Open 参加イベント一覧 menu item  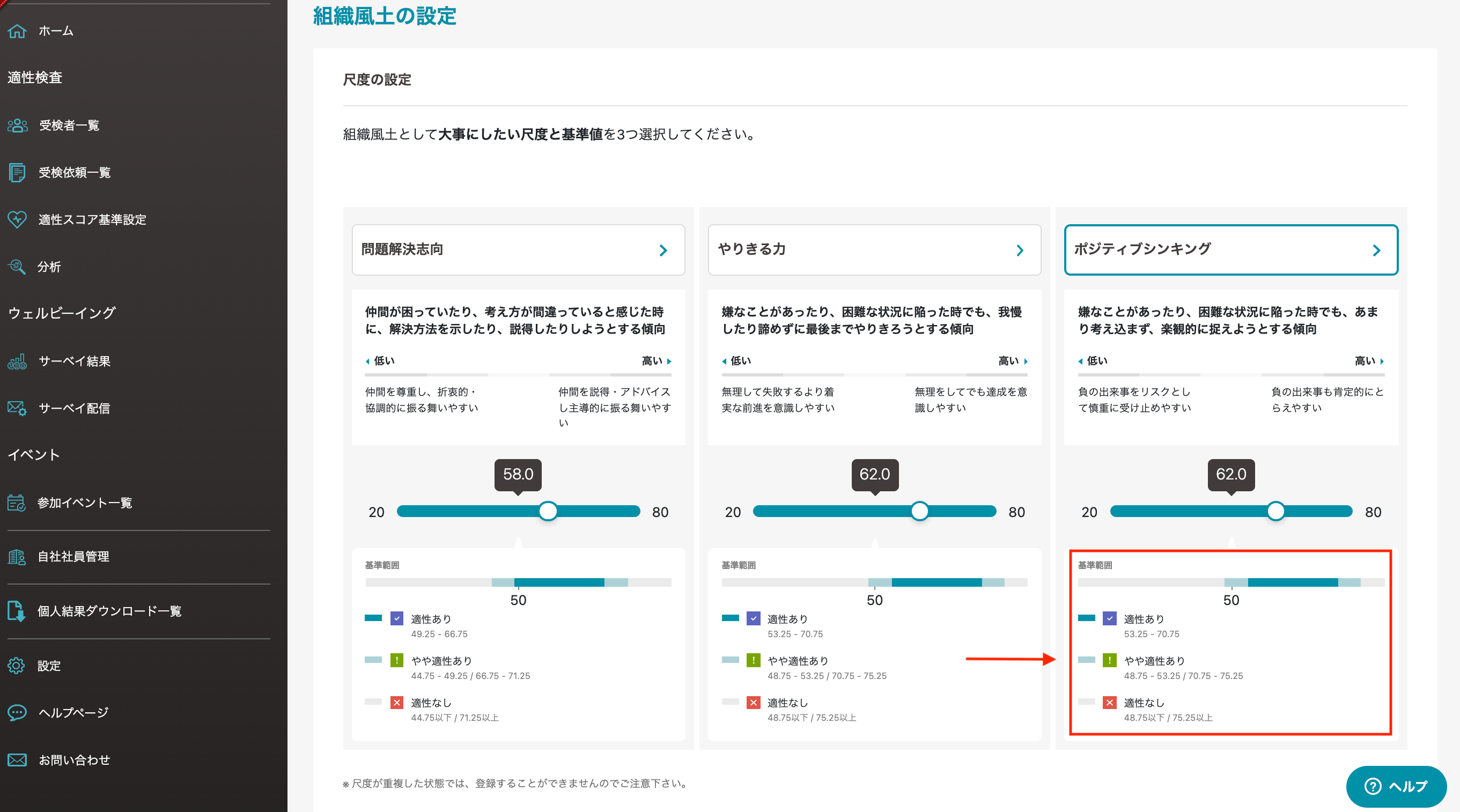(84, 503)
